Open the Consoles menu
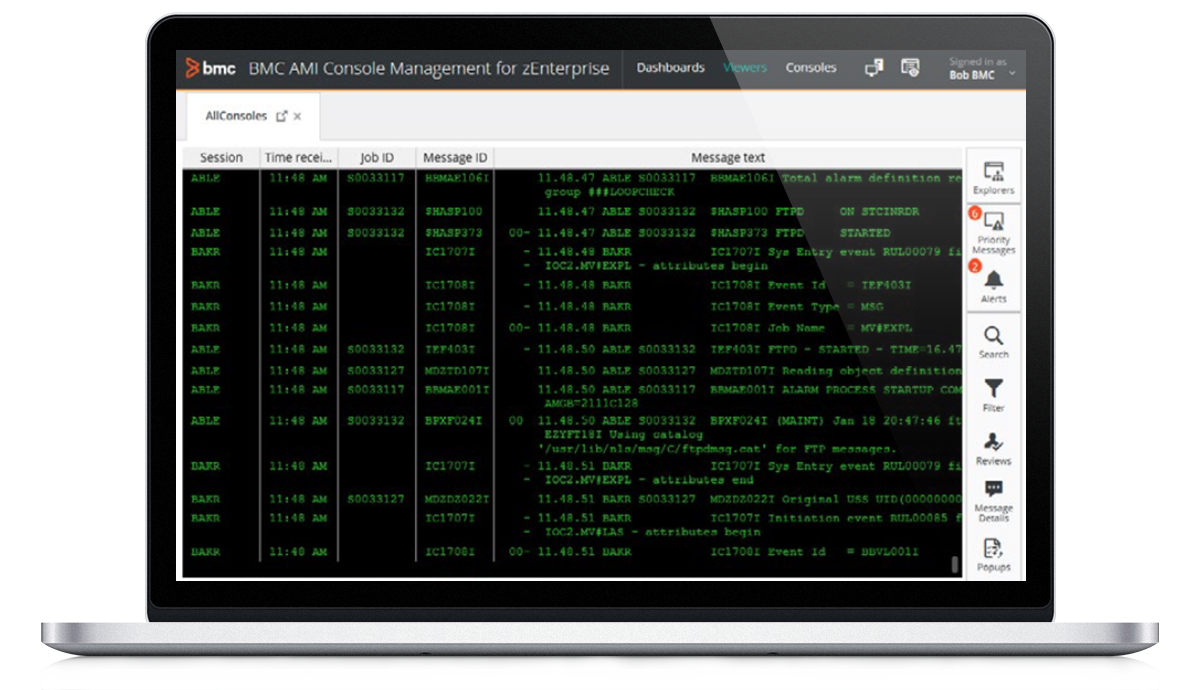 coord(810,68)
